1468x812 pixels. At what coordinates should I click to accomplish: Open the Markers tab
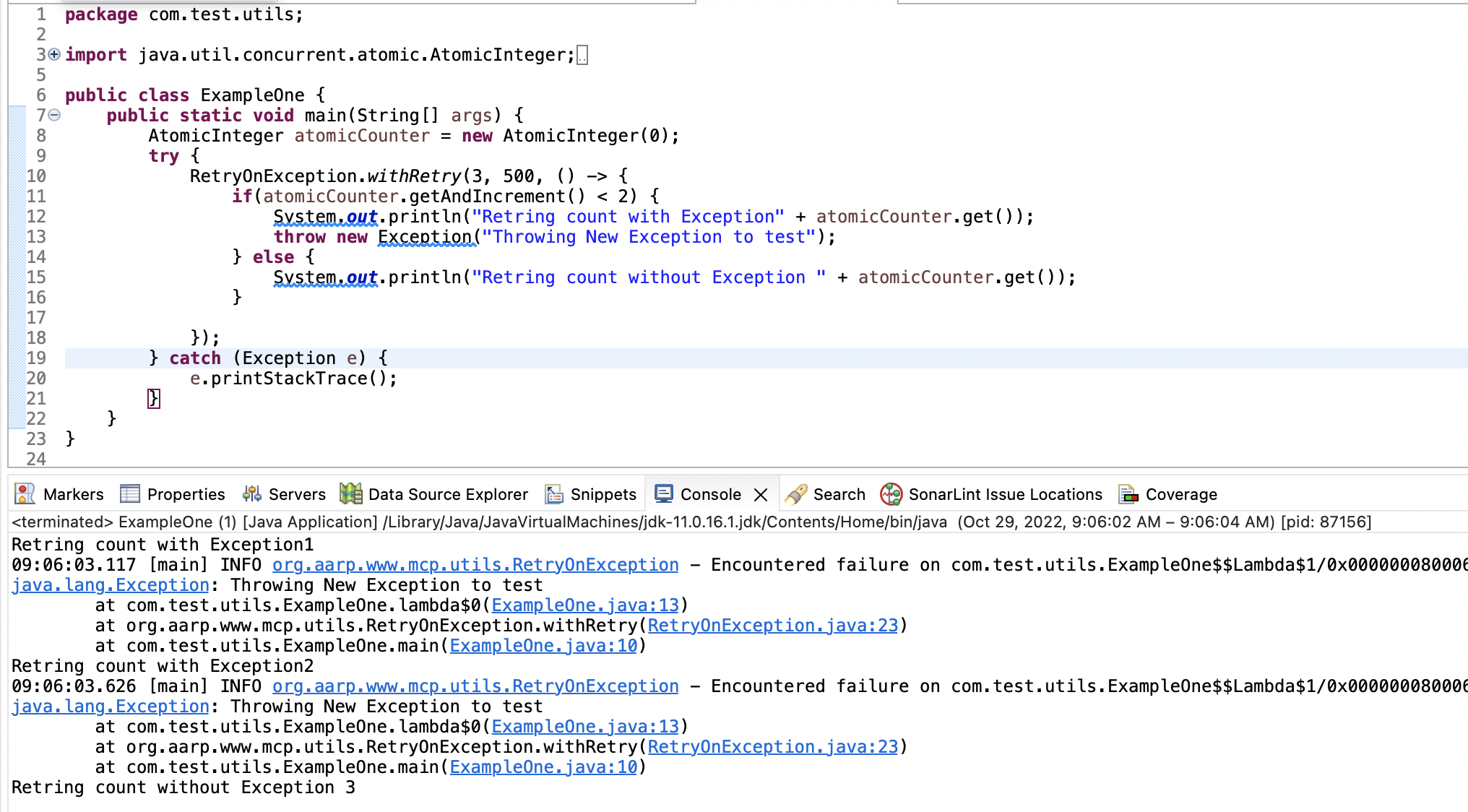[59, 494]
